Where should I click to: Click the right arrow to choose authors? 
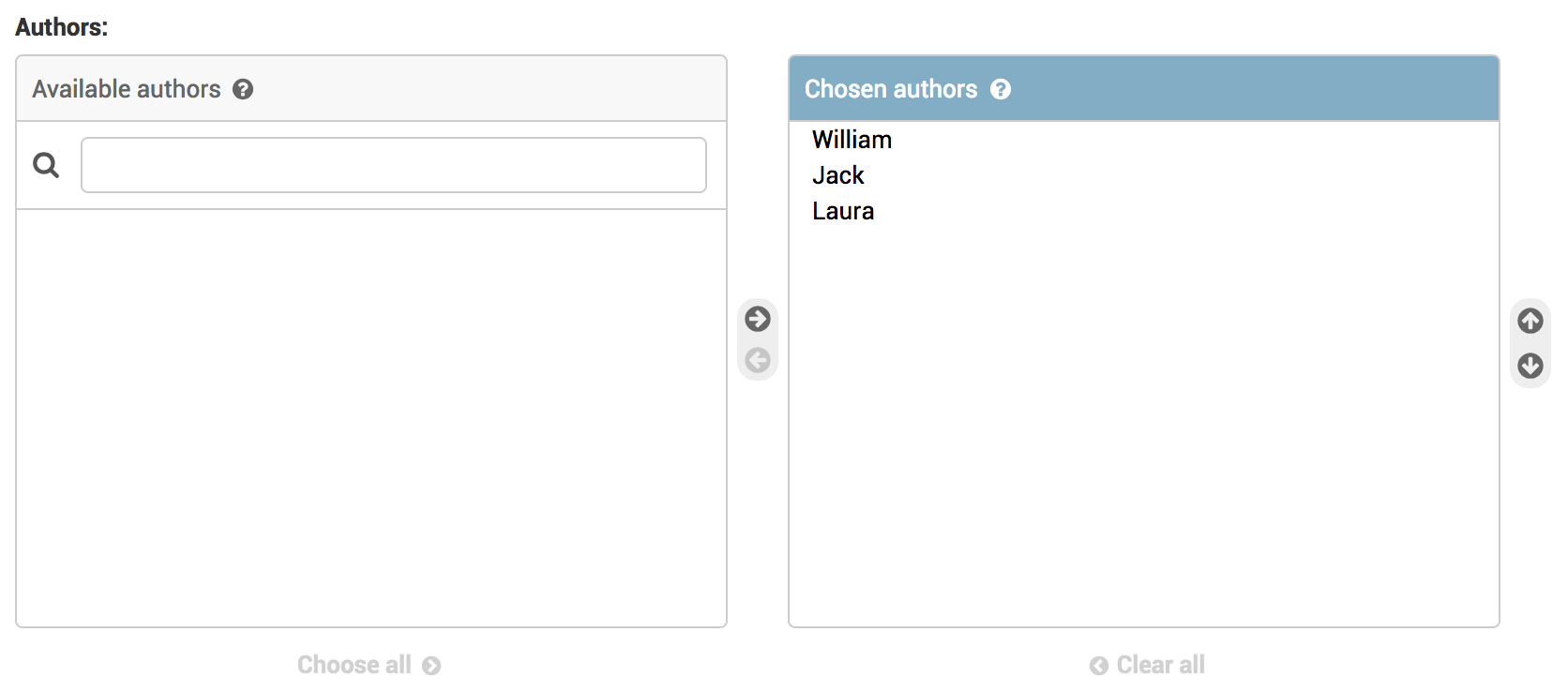(x=758, y=319)
